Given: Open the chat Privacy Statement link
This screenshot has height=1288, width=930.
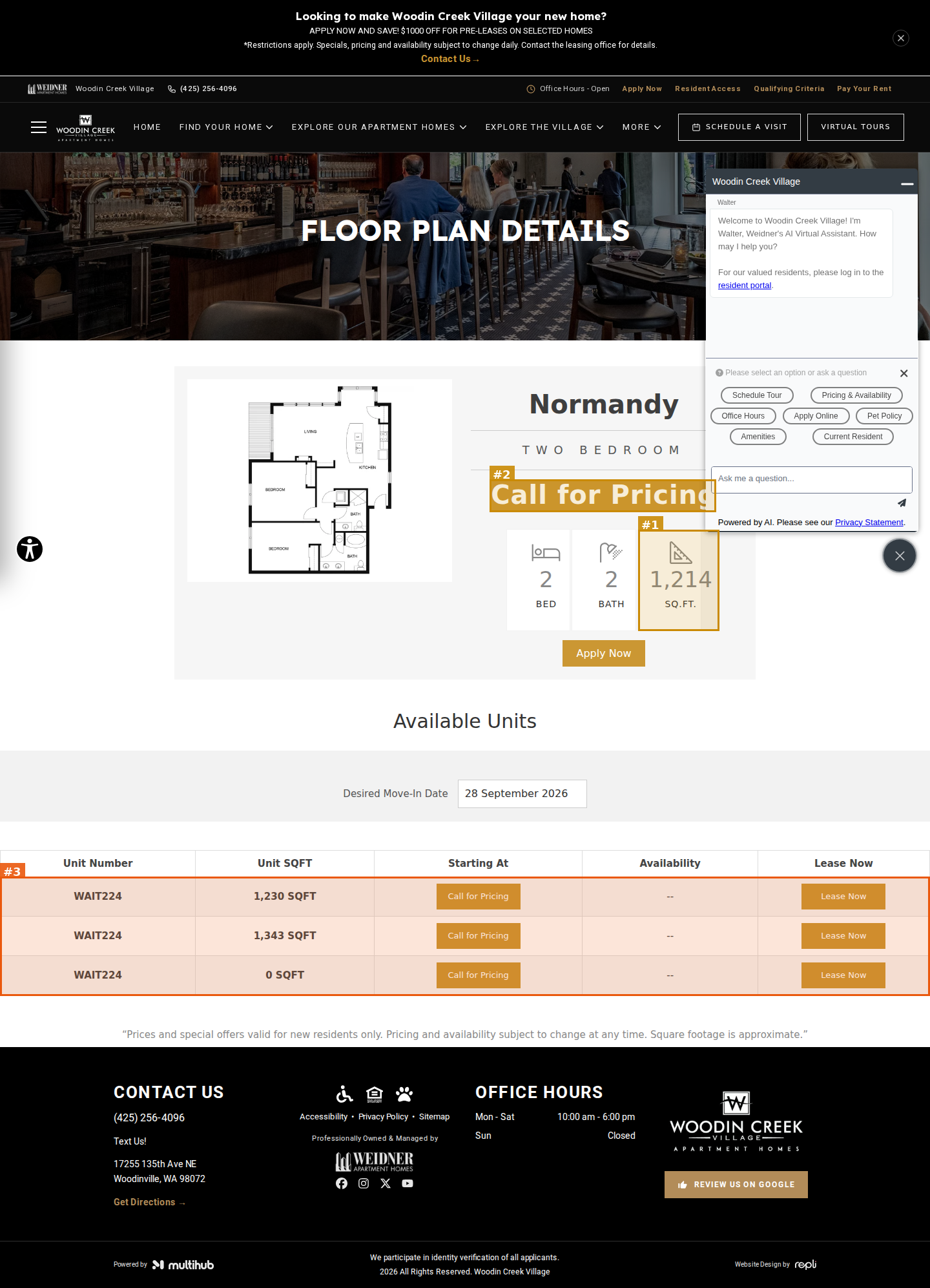Looking at the screenshot, I should pos(869,523).
